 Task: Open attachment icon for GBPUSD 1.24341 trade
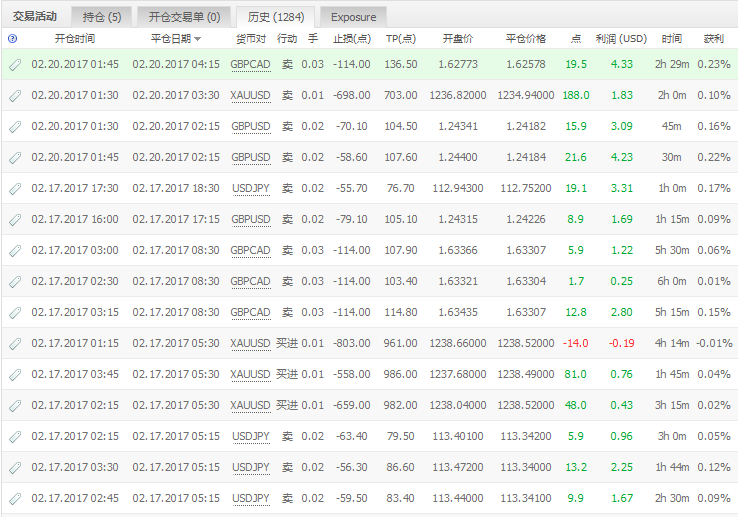[15, 127]
